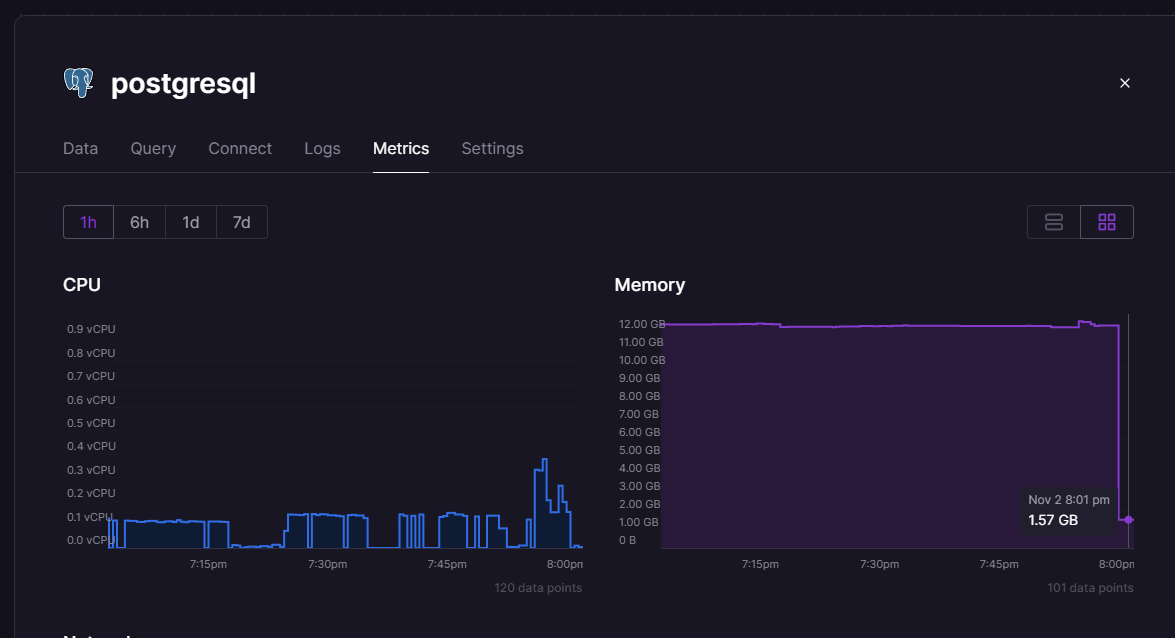Click the Memory chart title
The width and height of the screenshot is (1175, 638).
pyautogui.click(x=649, y=284)
